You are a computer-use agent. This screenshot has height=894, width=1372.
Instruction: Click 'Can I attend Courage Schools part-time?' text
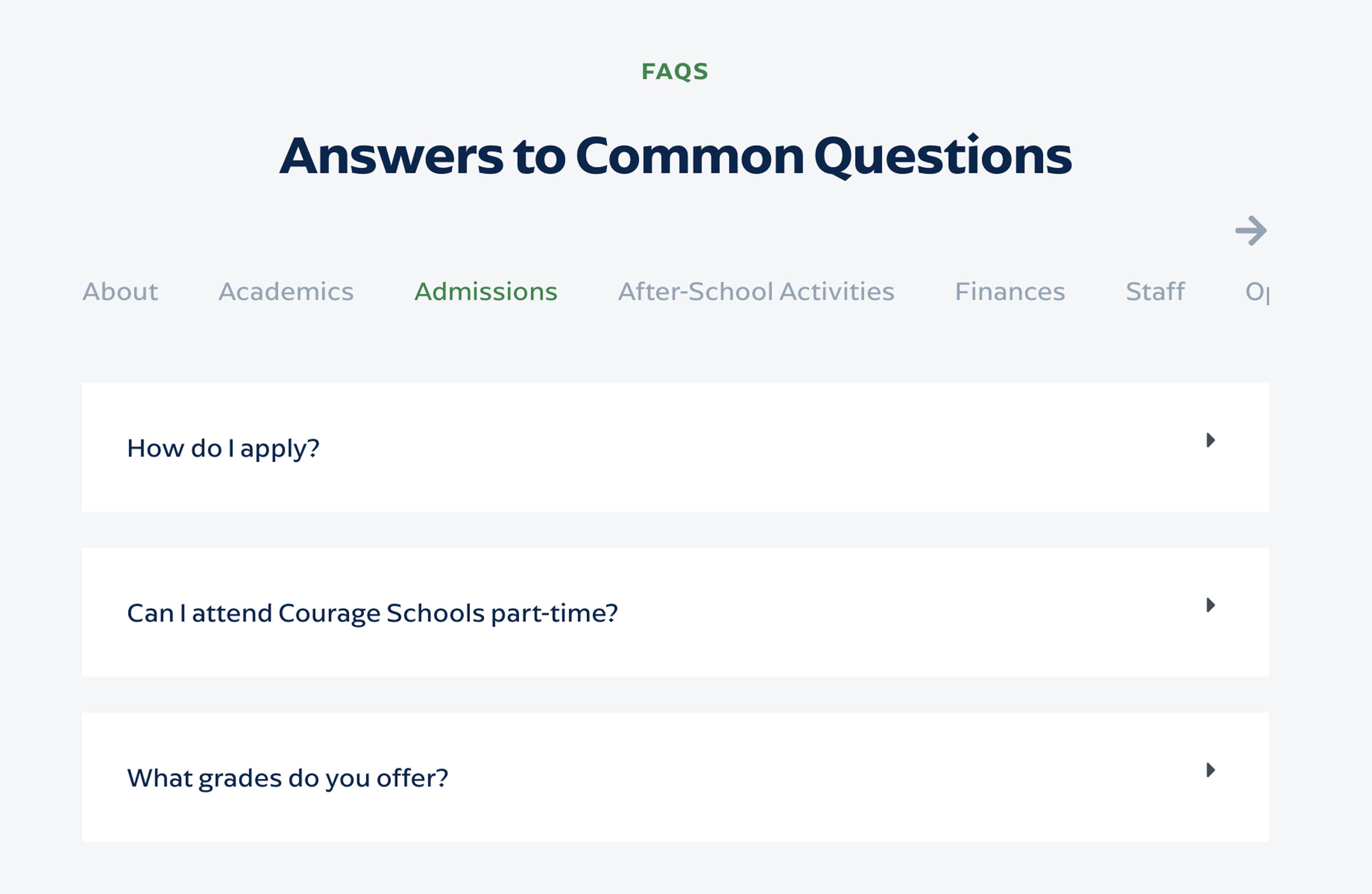point(372,613)
